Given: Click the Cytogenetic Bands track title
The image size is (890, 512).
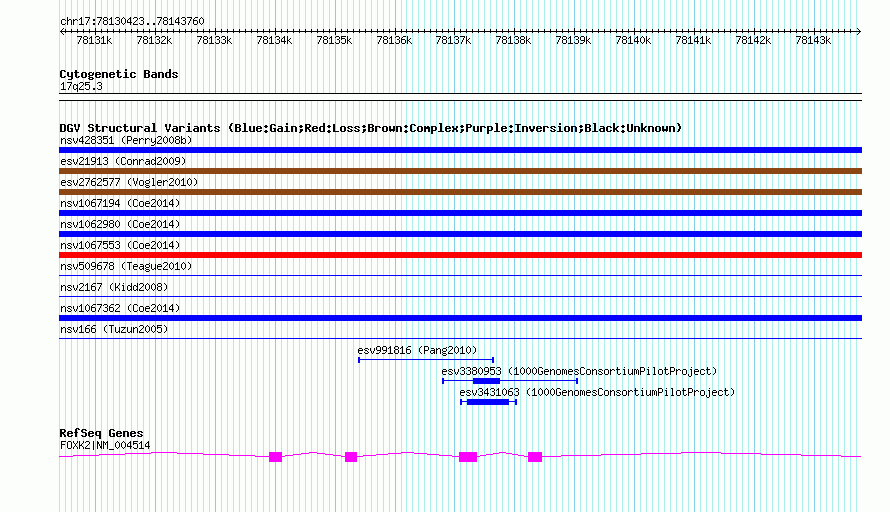Looking at the screenshot, I should [x=119, y=74].
